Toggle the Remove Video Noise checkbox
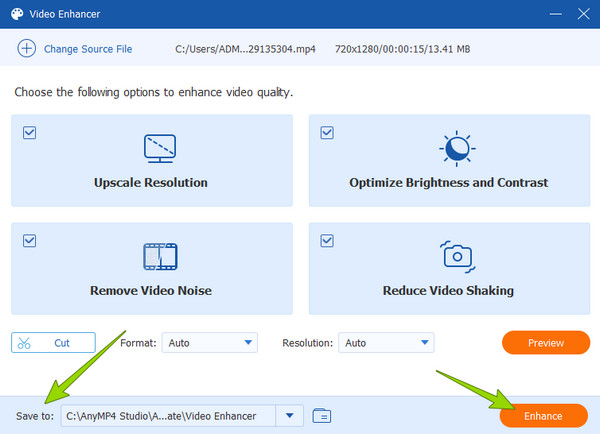600x434 pixels. point(29,241)
